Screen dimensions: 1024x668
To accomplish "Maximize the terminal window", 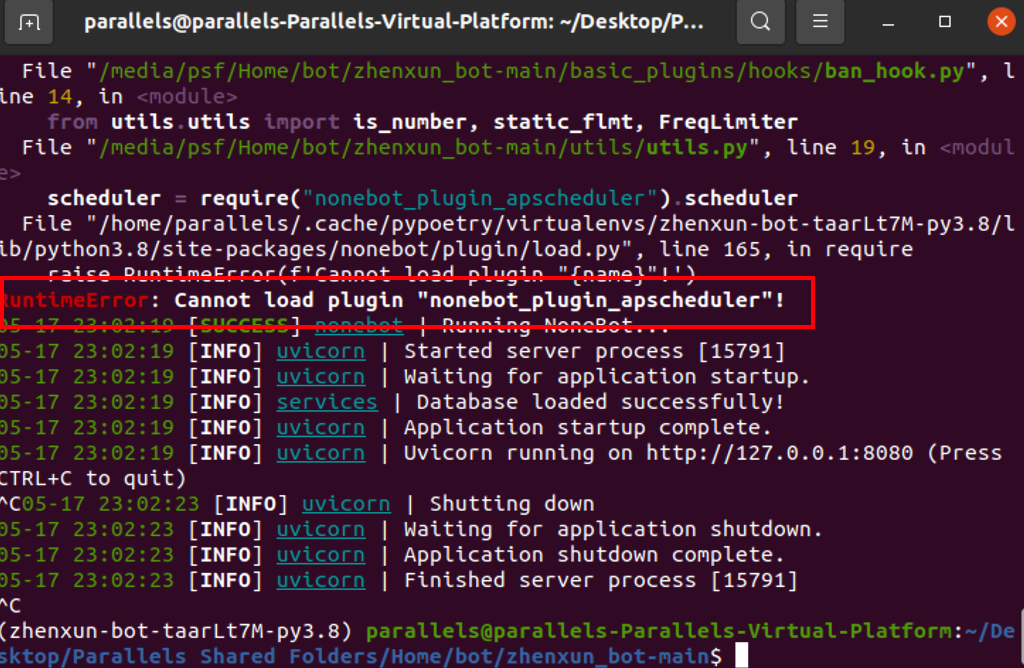I will (943, 21).
